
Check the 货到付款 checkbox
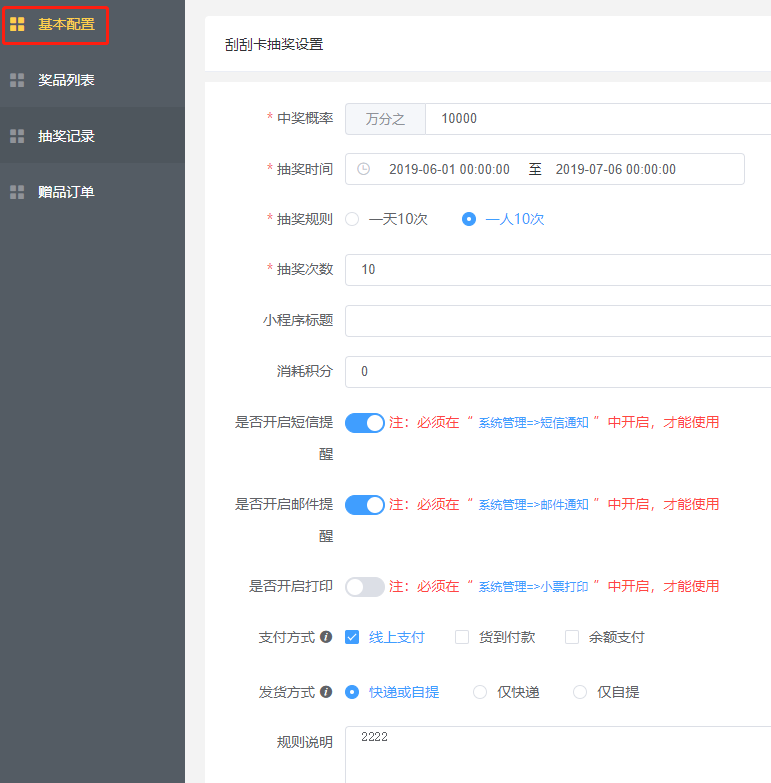click(x=462, y=637)
